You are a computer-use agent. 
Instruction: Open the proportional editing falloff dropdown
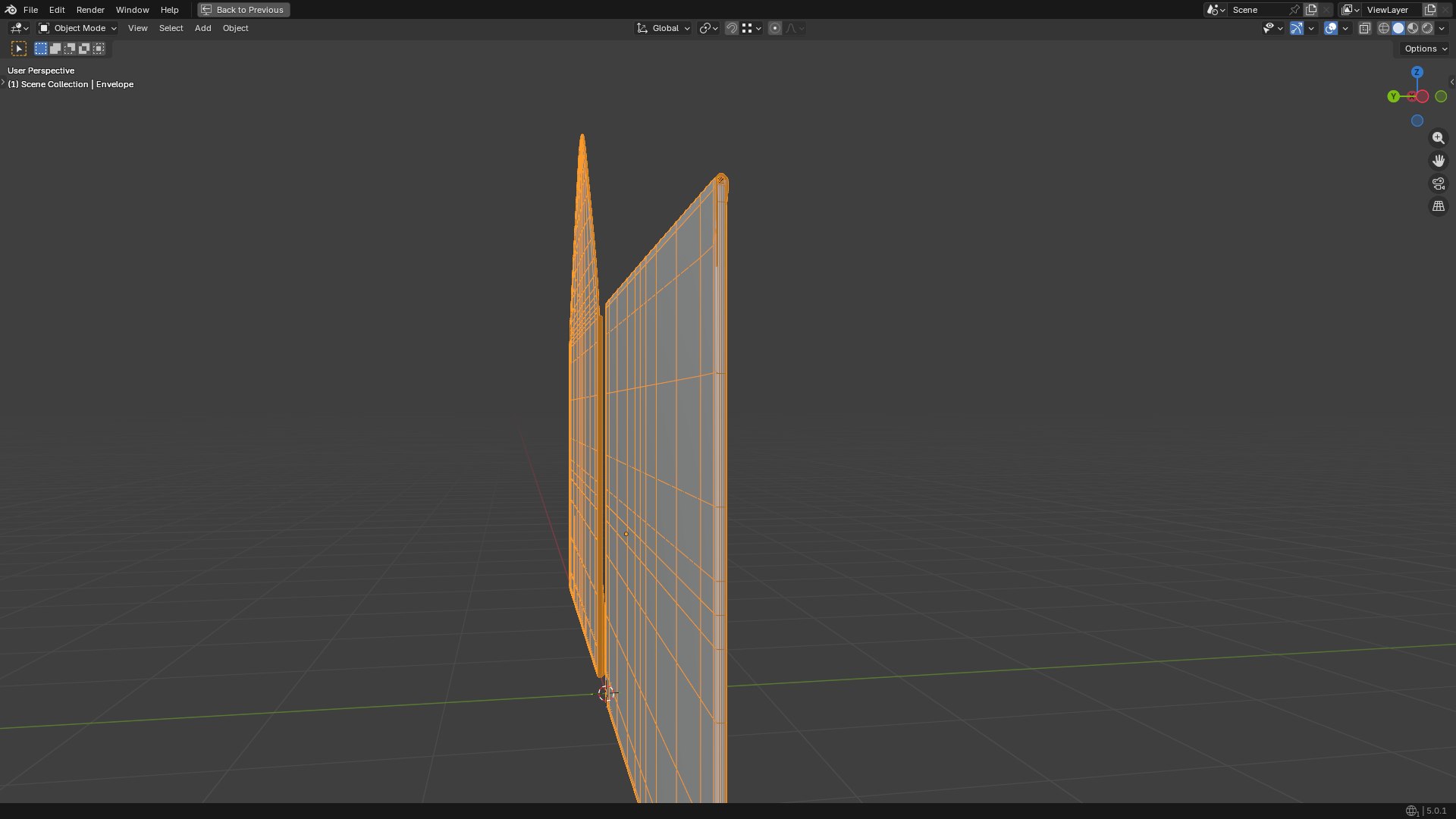795,28
